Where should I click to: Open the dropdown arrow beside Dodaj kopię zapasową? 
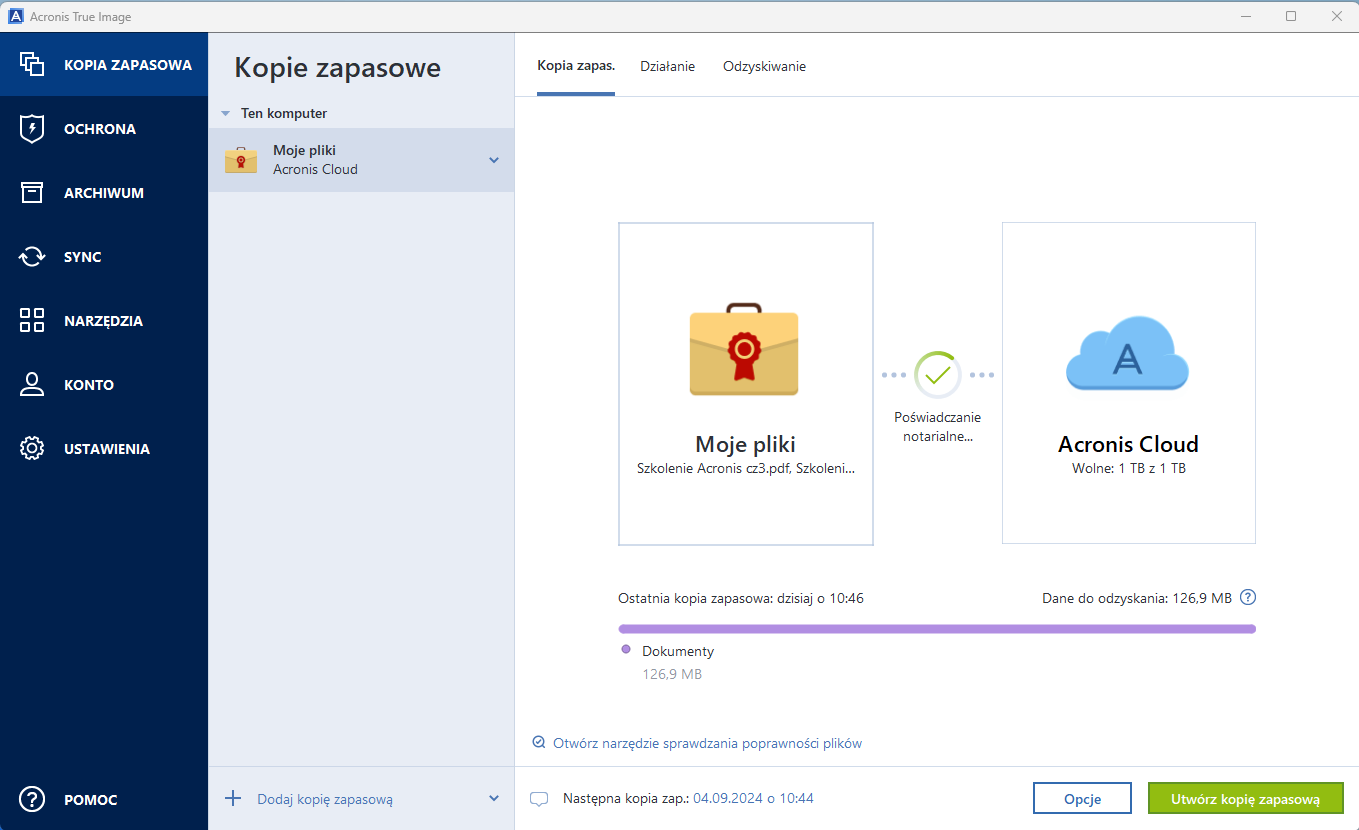pyautogui.click(x=493, y=798)
